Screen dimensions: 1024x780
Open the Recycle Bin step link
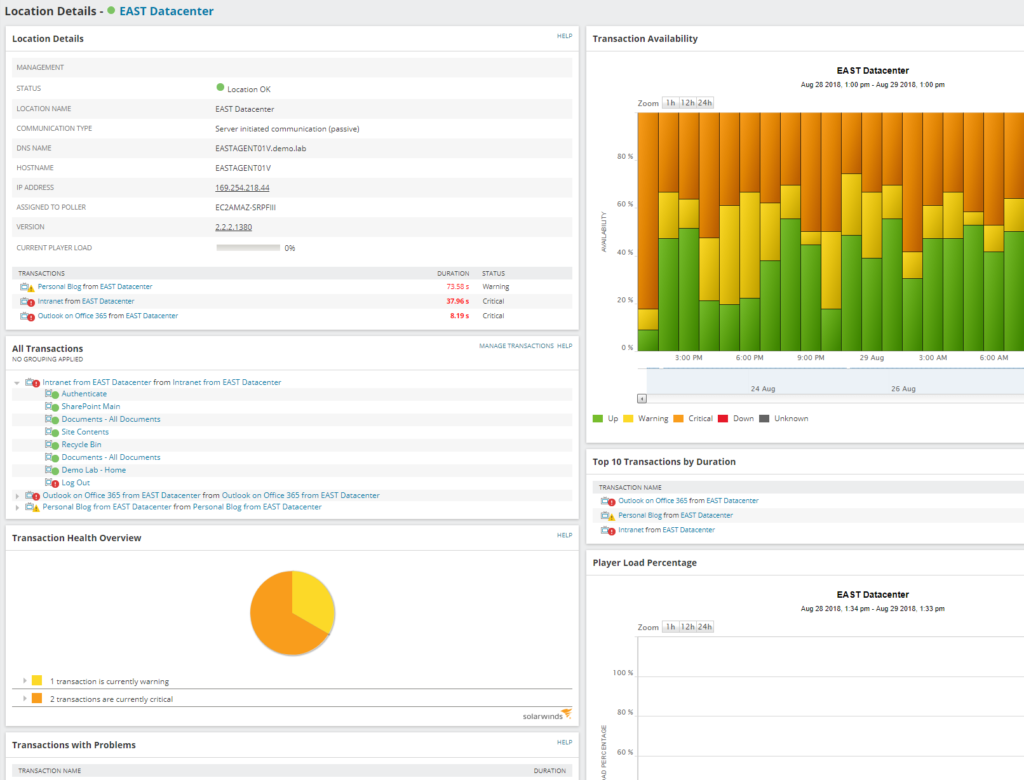click(81, 444)
